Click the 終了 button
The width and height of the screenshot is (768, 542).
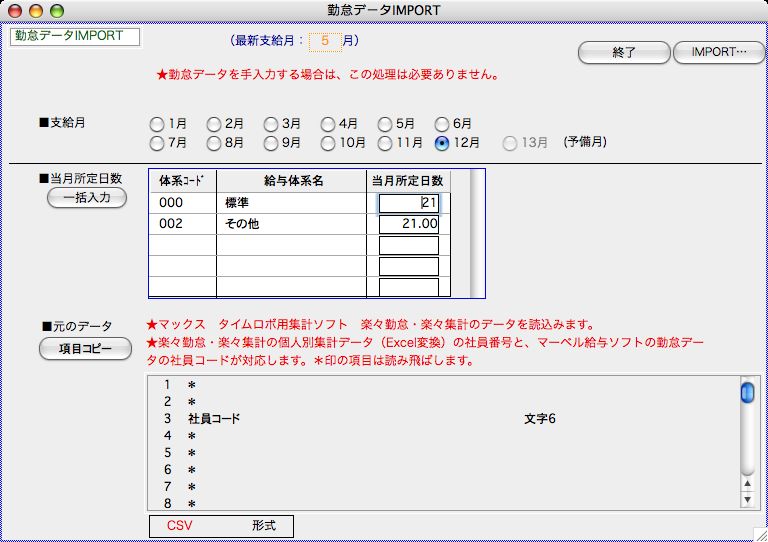(x=623, y=52)
